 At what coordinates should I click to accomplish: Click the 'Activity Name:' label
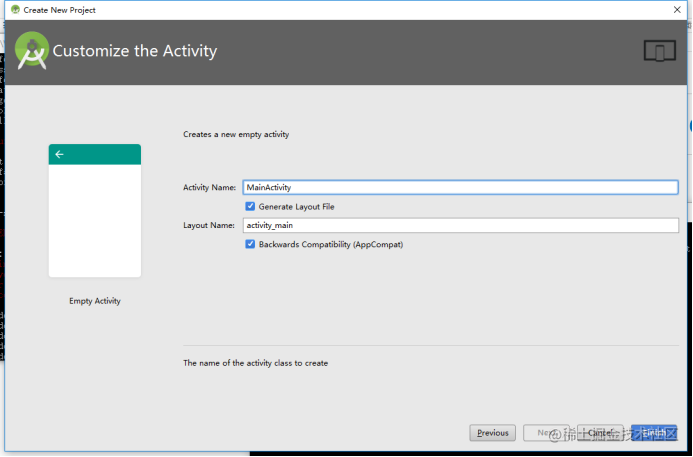[209, 187]
